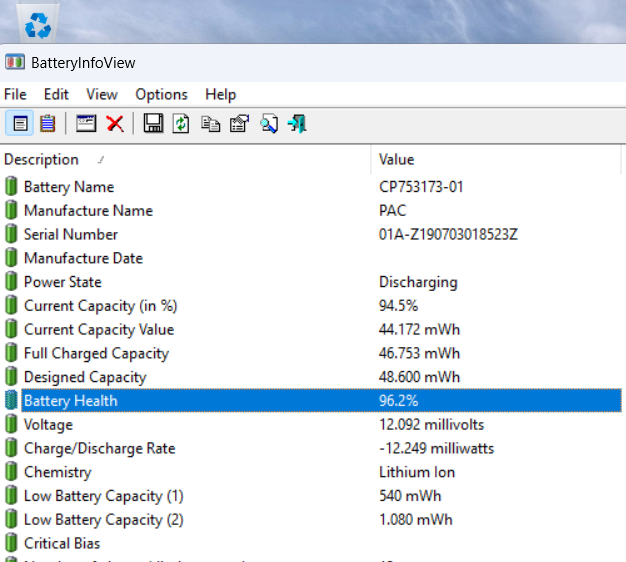Switch to Battery Information view toolbar icon
The width and height of the screenshot is (626, 562).
coord(20,123)
